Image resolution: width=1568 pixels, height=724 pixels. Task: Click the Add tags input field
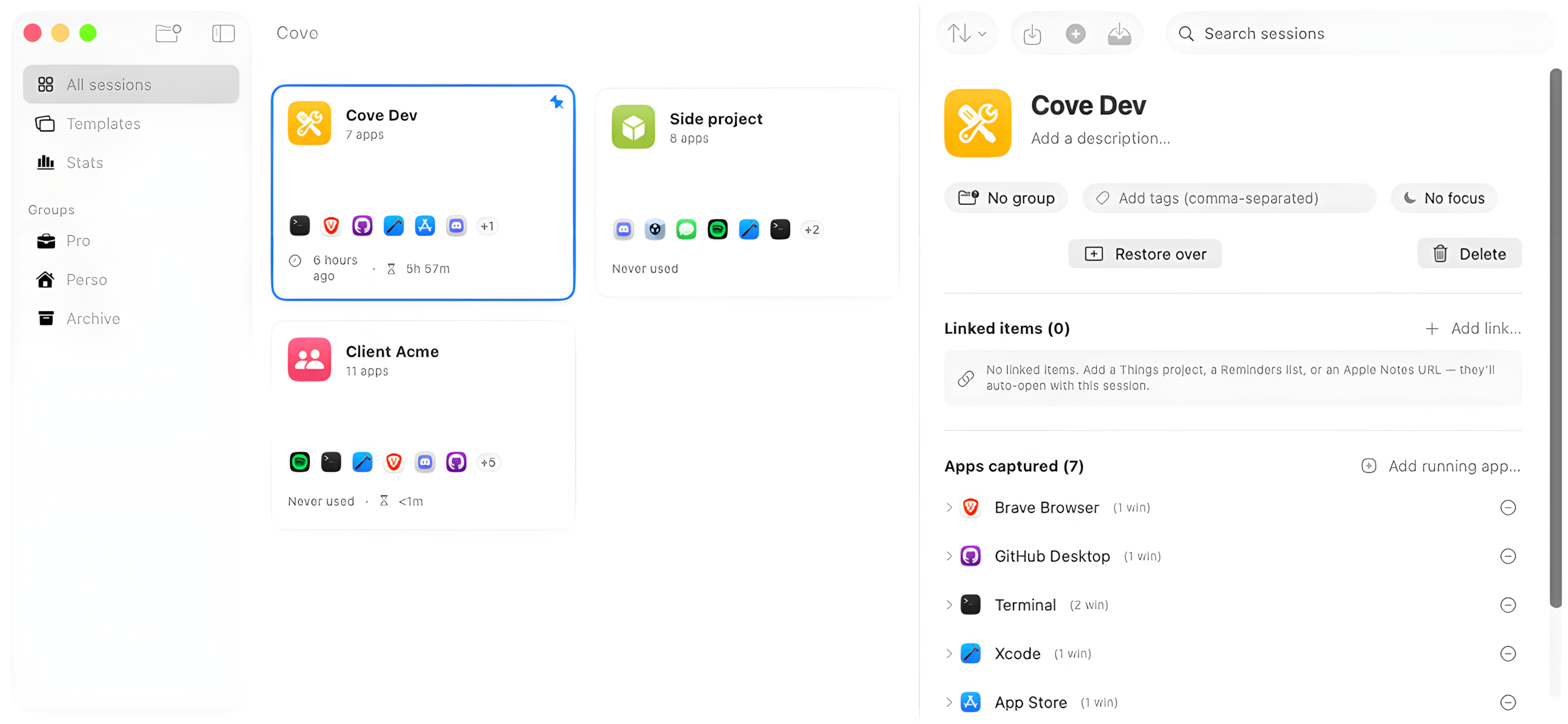(1228, 198)
